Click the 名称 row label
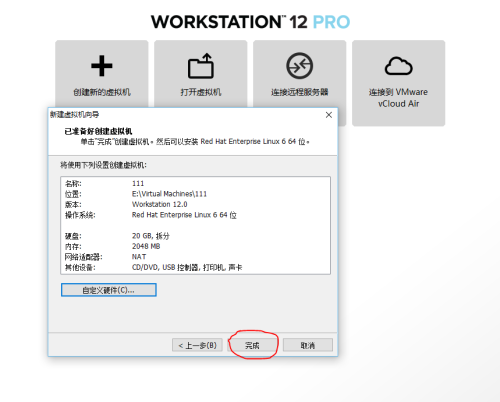This screenshot has height=402, width=500. (x=73, y=183)
